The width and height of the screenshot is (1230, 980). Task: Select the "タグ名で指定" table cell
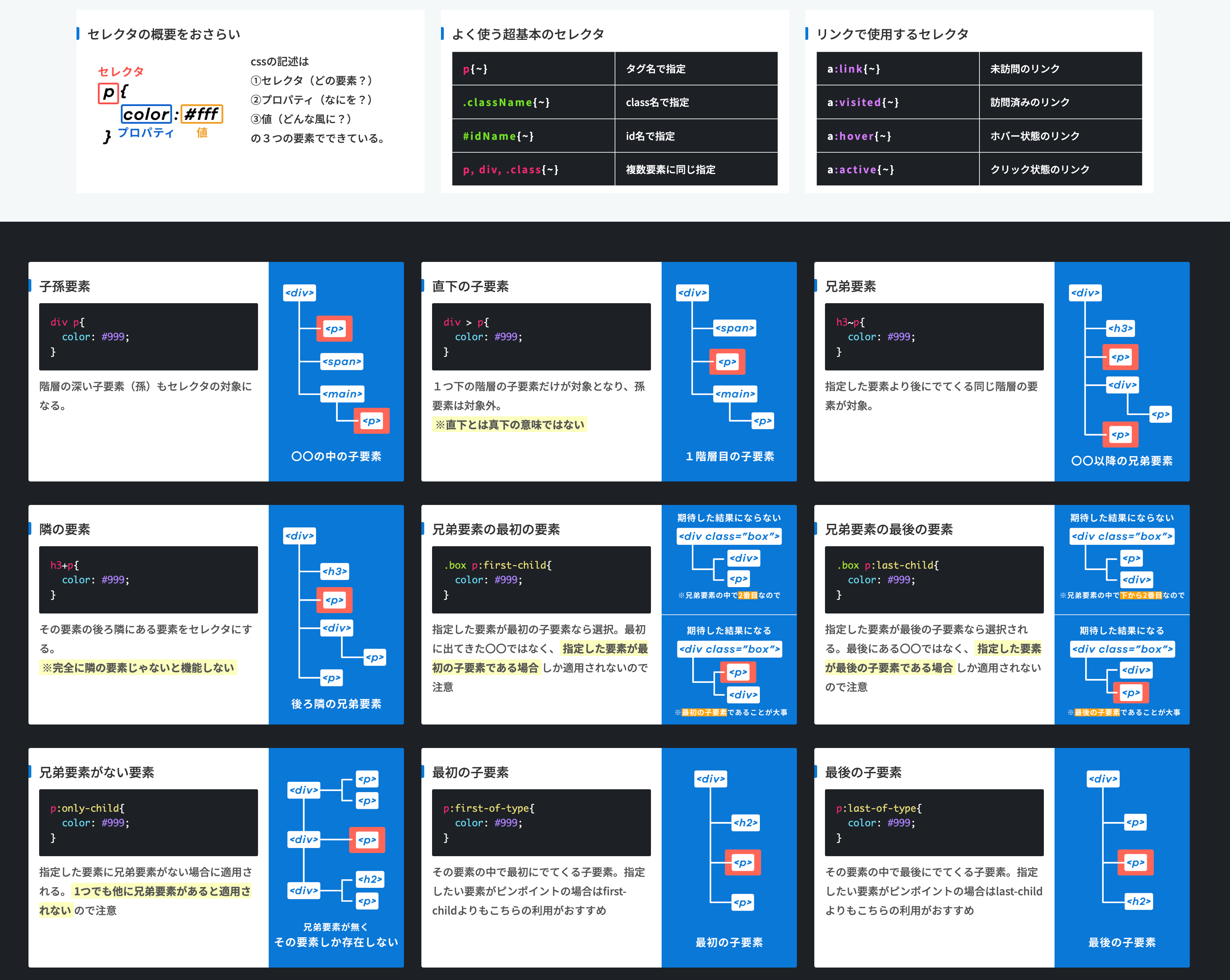[x=696, y=68]
